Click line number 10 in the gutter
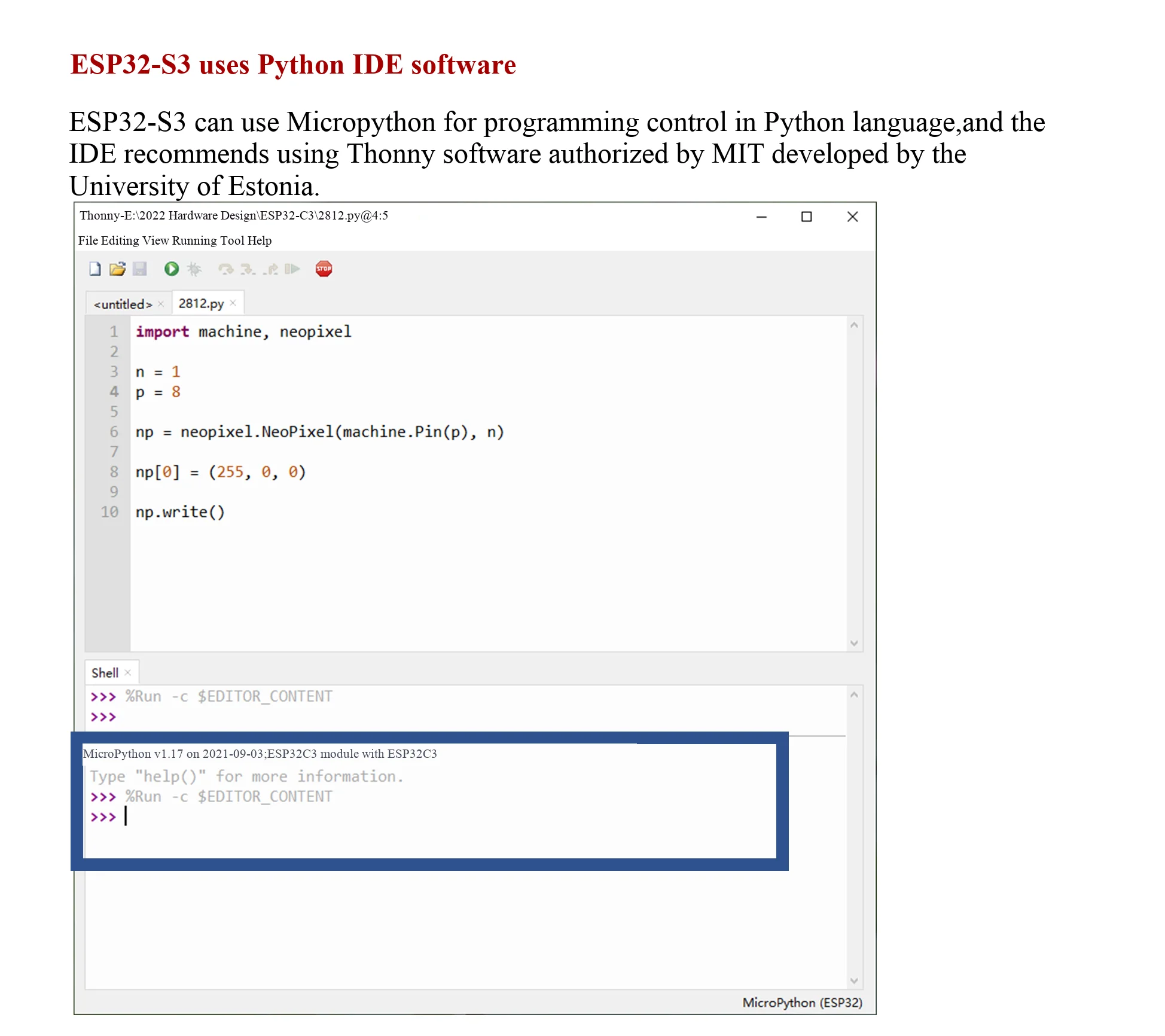 coord(110,513)
